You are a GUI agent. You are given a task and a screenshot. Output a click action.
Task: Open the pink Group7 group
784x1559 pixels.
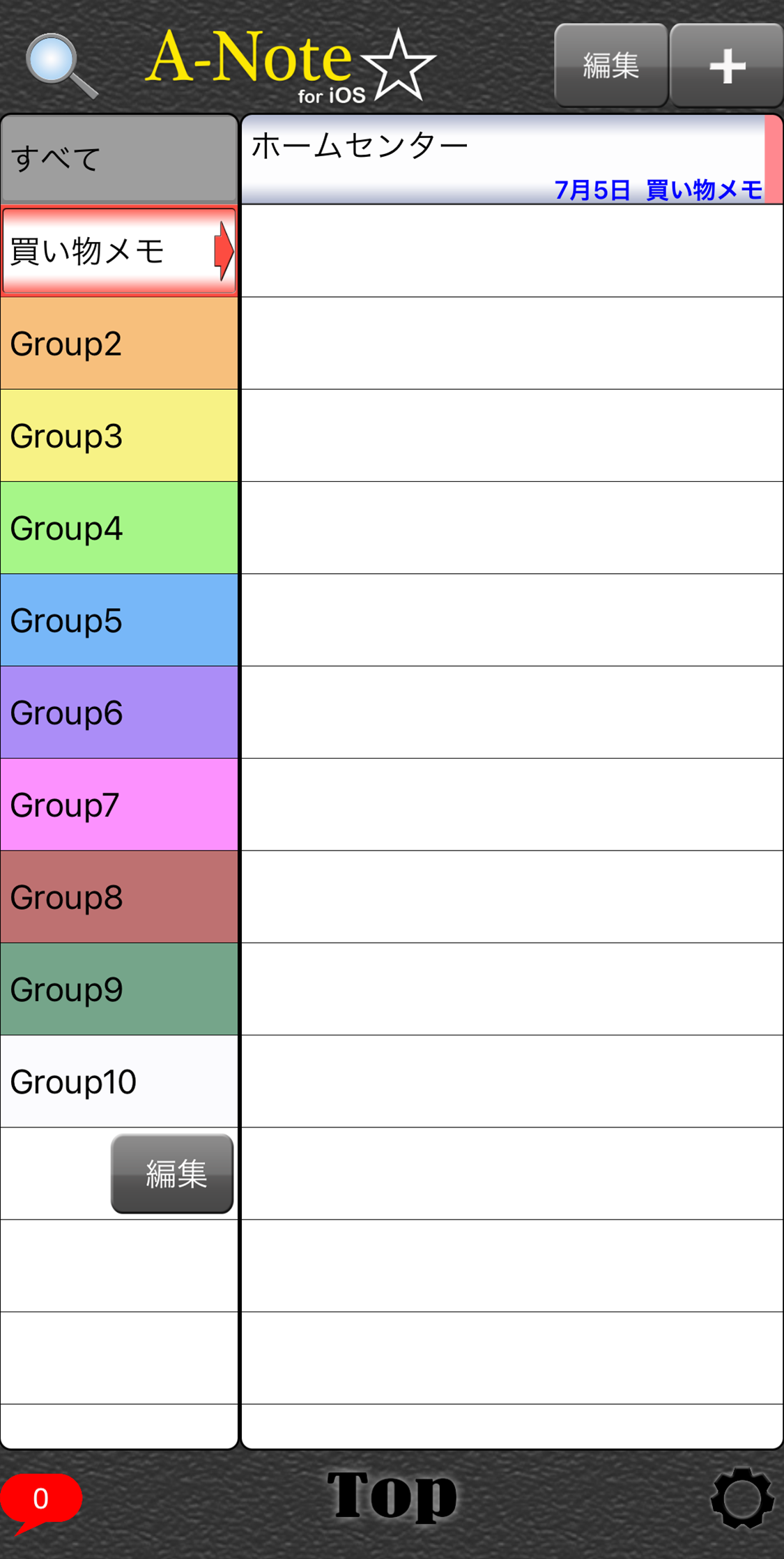tap(119, 805)
